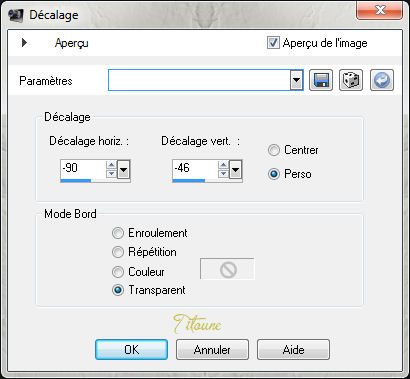The image size is (410, 379).
Task: Click the Annuler button
Action: [x=212, y=349]
